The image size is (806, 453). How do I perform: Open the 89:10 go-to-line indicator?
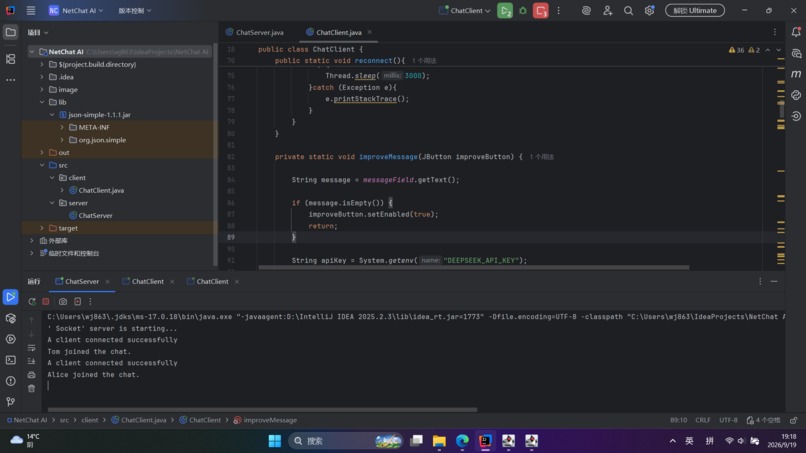[x=679, y=420]
